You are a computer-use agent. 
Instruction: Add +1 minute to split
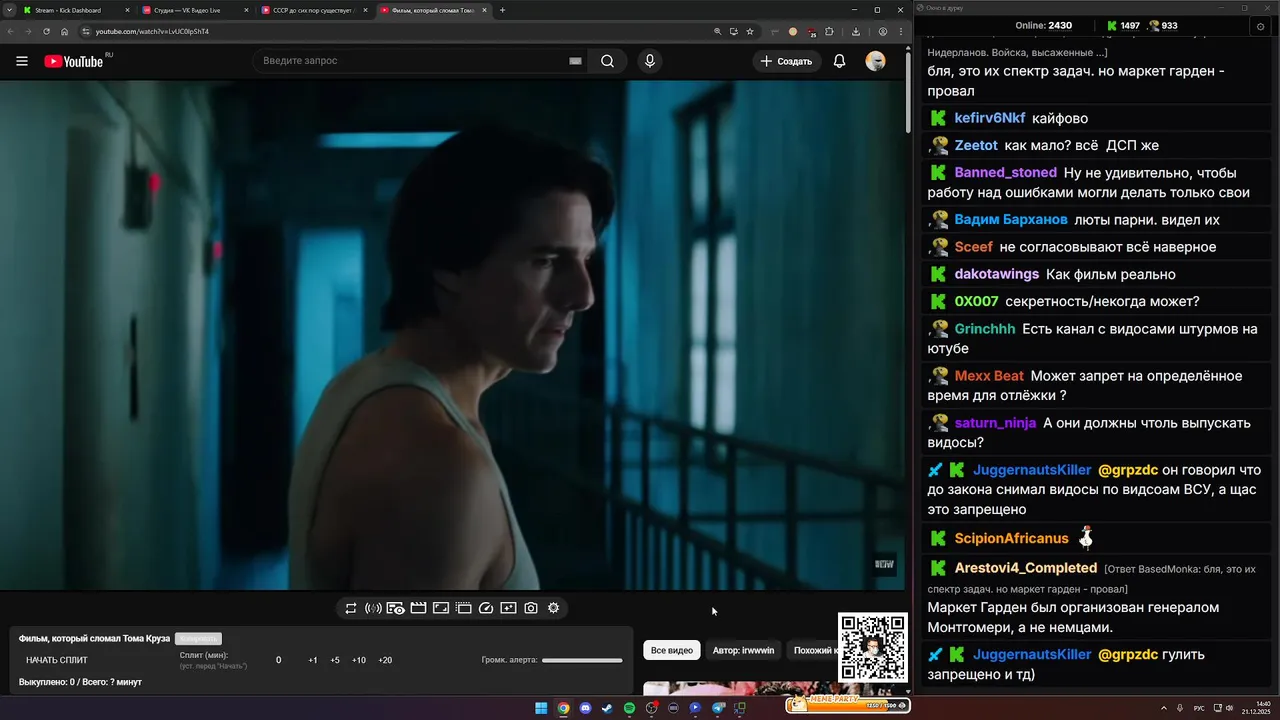tap(313, 660)
